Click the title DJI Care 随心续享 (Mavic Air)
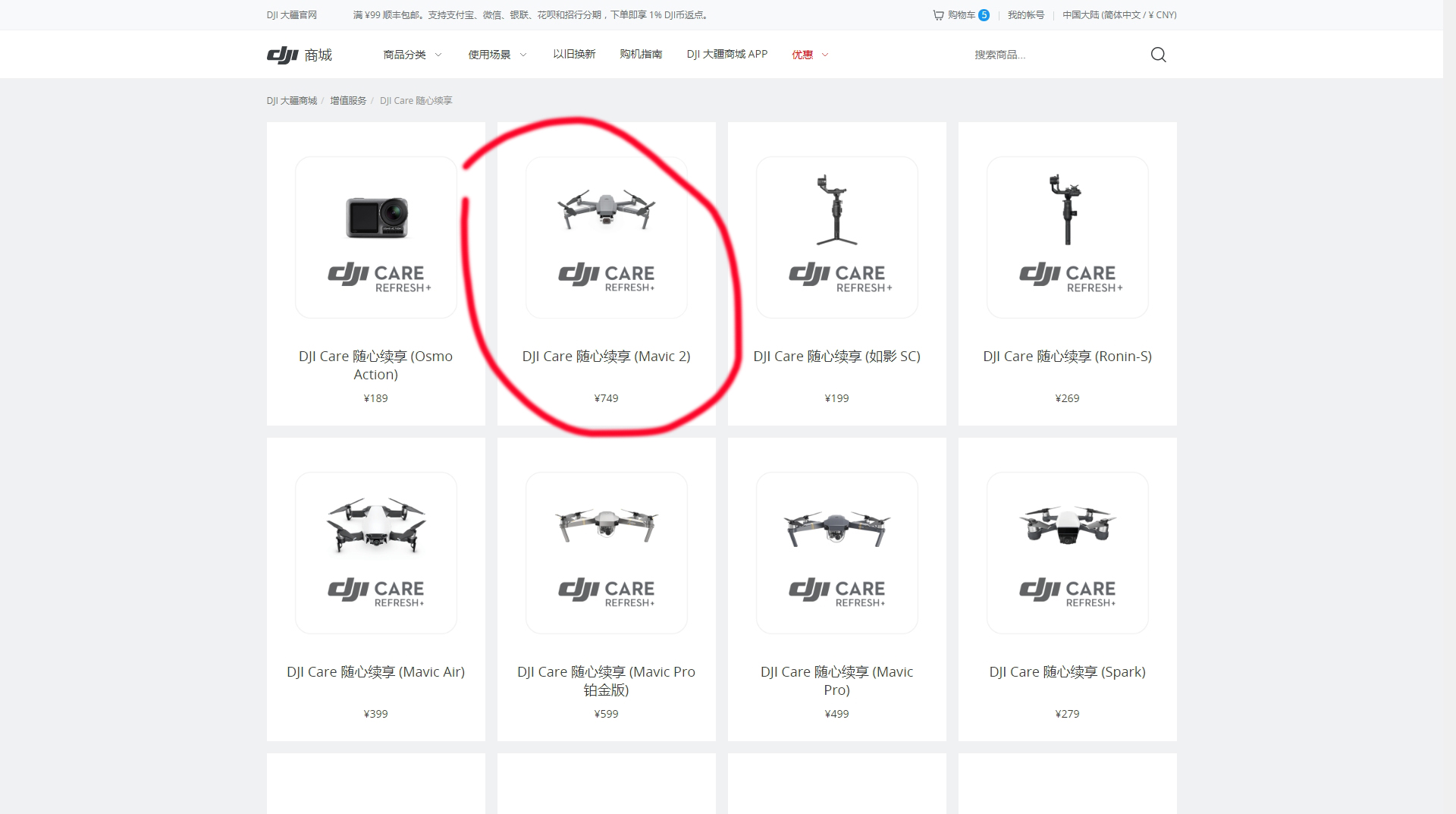The image size is (1456, 814). coord(376,671)
